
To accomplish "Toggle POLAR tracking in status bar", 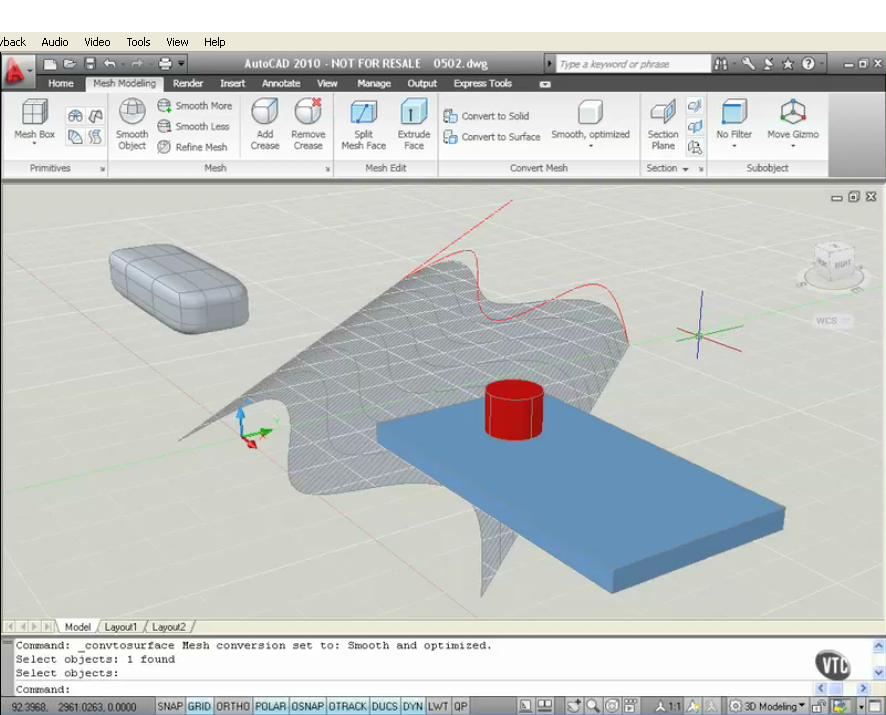I will click(x=271, y=707).
